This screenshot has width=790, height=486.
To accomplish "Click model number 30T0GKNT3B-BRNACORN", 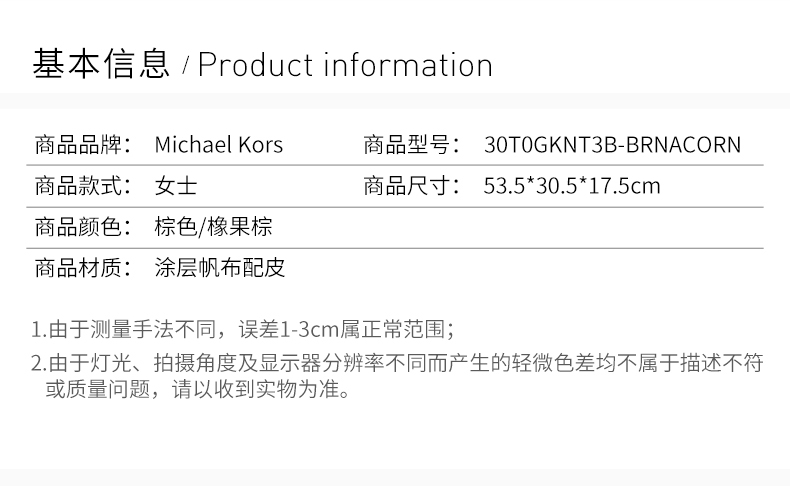I will tap(612, 145).
